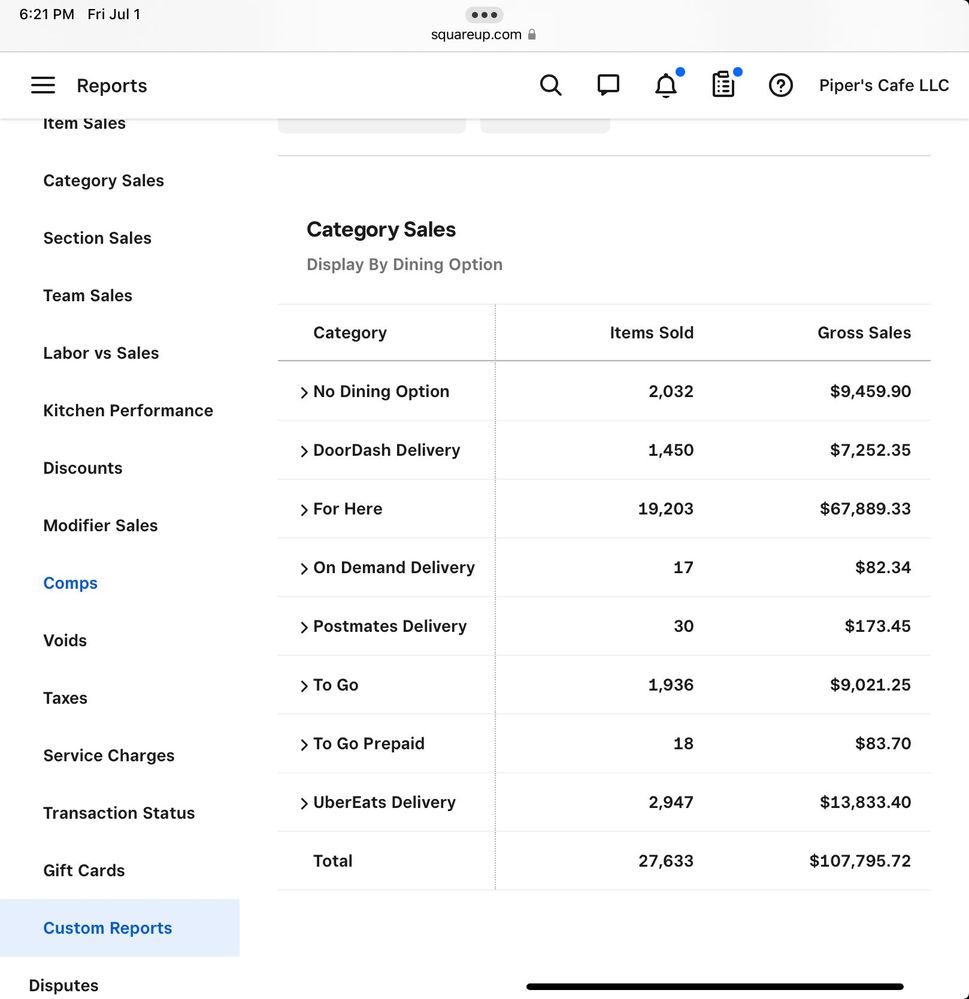Screen dimensions: 969x999
Task: Open Category Sales in the sidebar
Action: tap(103, 181)
